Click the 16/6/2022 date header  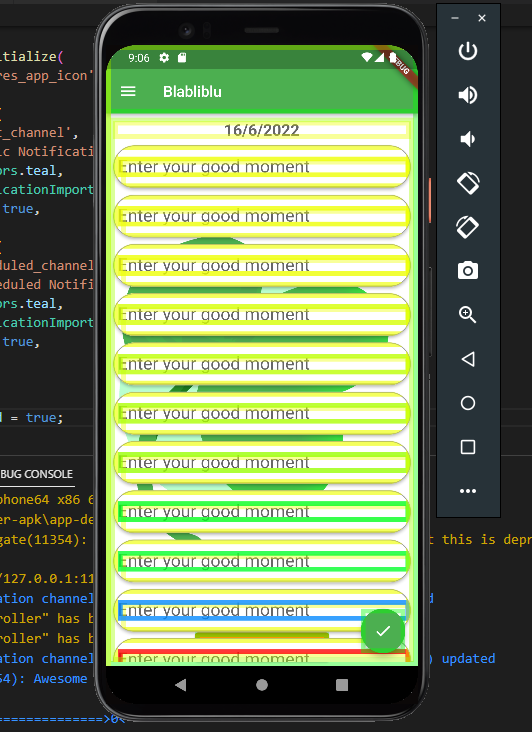[261, 130]
